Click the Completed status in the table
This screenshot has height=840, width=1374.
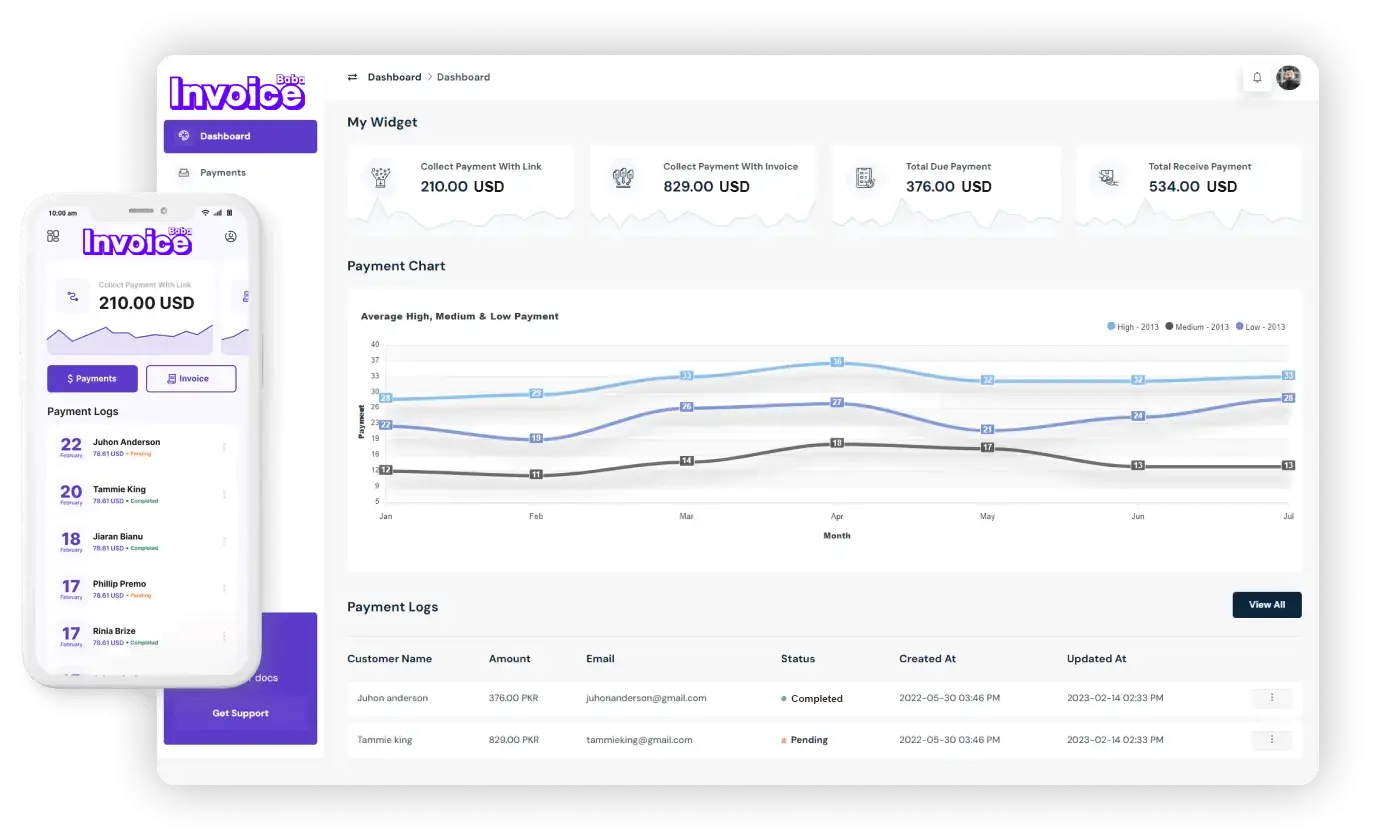(812, 699)
